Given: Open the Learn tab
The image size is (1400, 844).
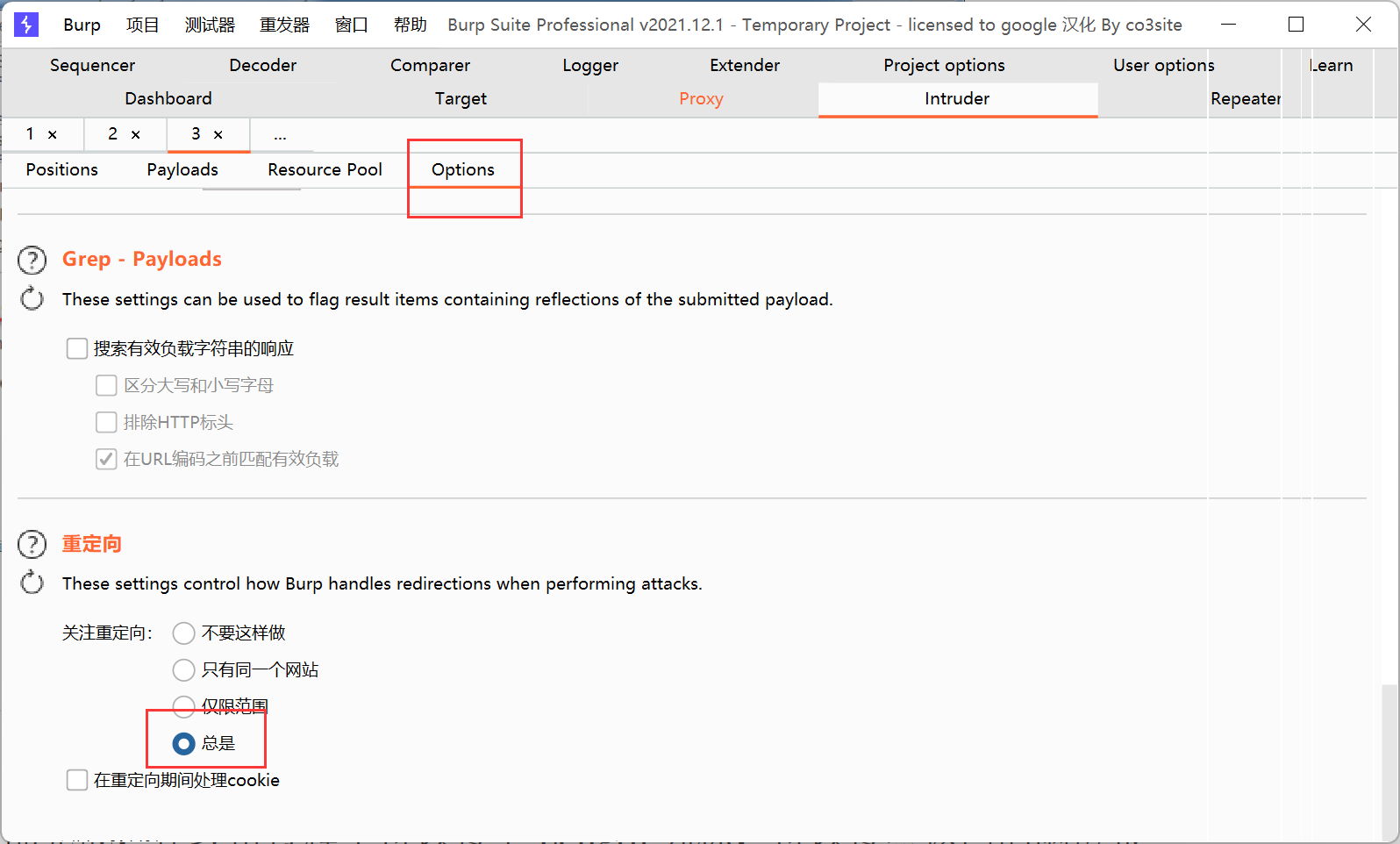Looking at the screenshot, I should [1332, 65].
